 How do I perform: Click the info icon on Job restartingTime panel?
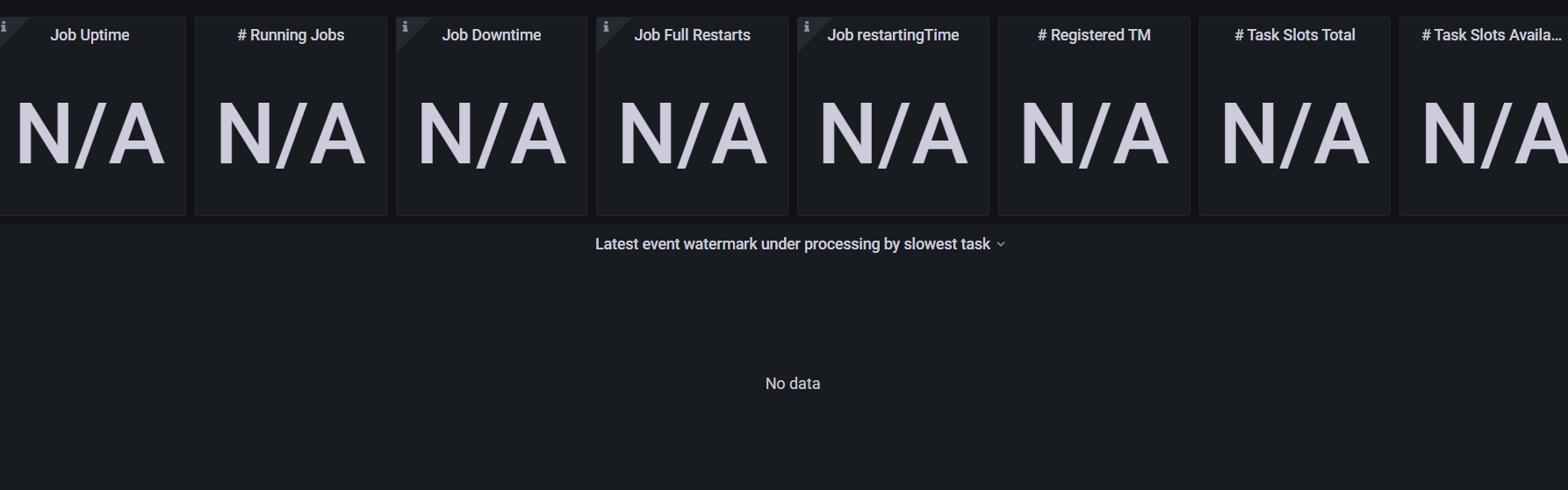807,27
